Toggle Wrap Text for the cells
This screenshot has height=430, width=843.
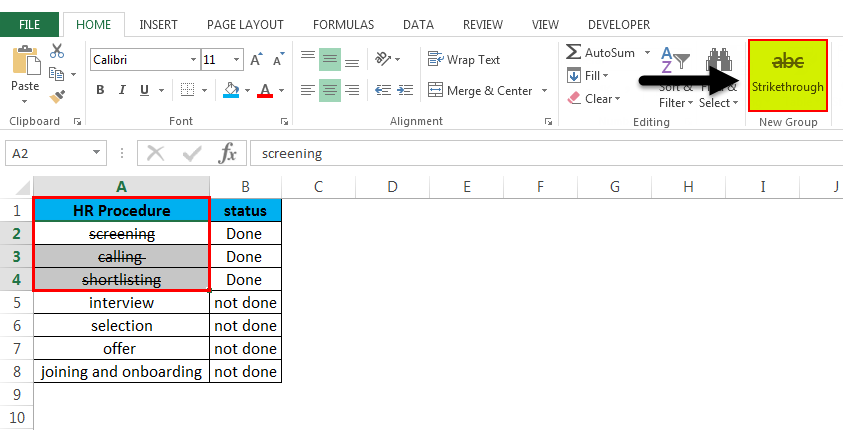(464, 60)
